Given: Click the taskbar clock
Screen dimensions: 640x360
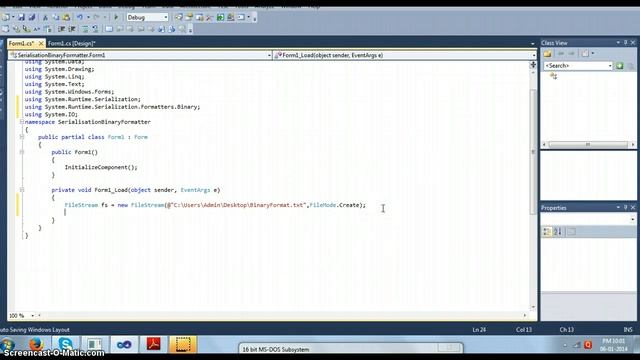Looking at the screenshot, I should pyautogui.click(x=613, y=345).
